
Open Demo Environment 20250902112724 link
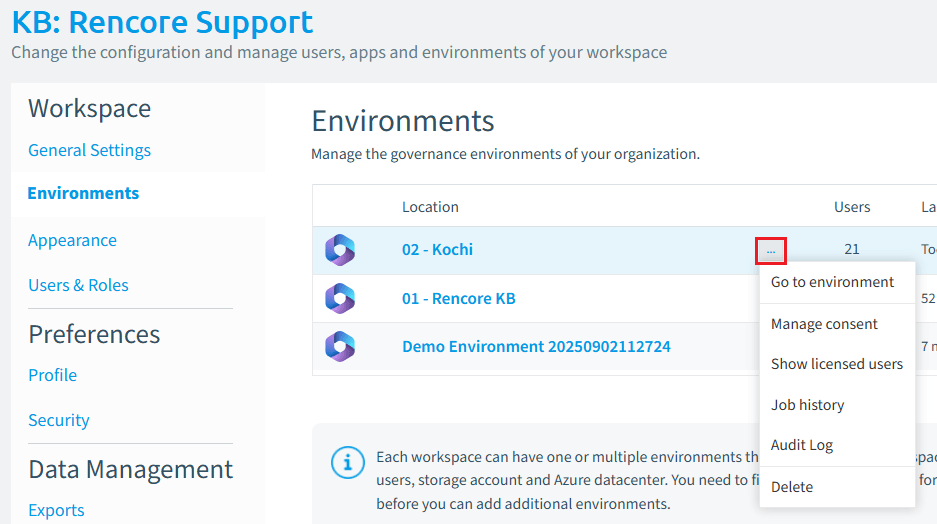point(536,347)
